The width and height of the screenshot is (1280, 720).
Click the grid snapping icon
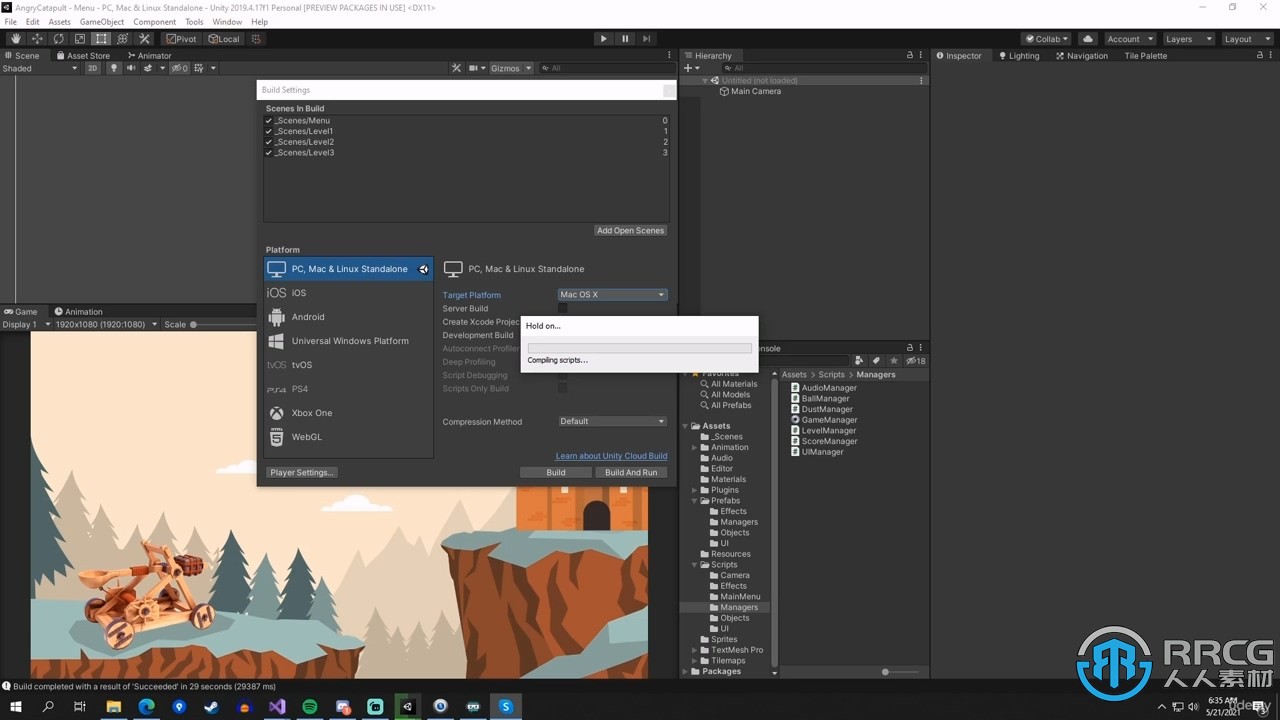tap(256, 39)
